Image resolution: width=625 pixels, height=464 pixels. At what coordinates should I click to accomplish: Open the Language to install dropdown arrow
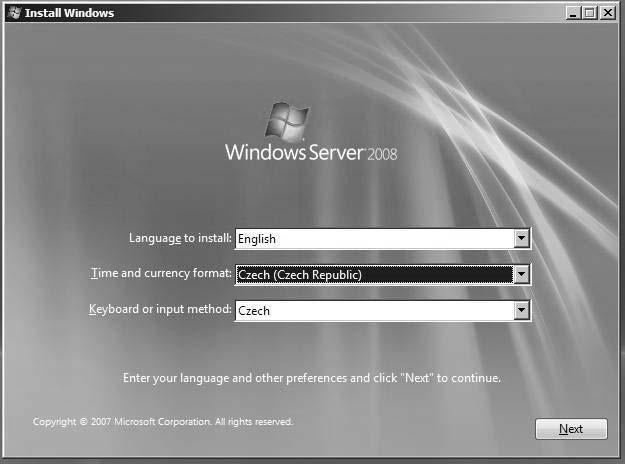(x=521, y=238)
